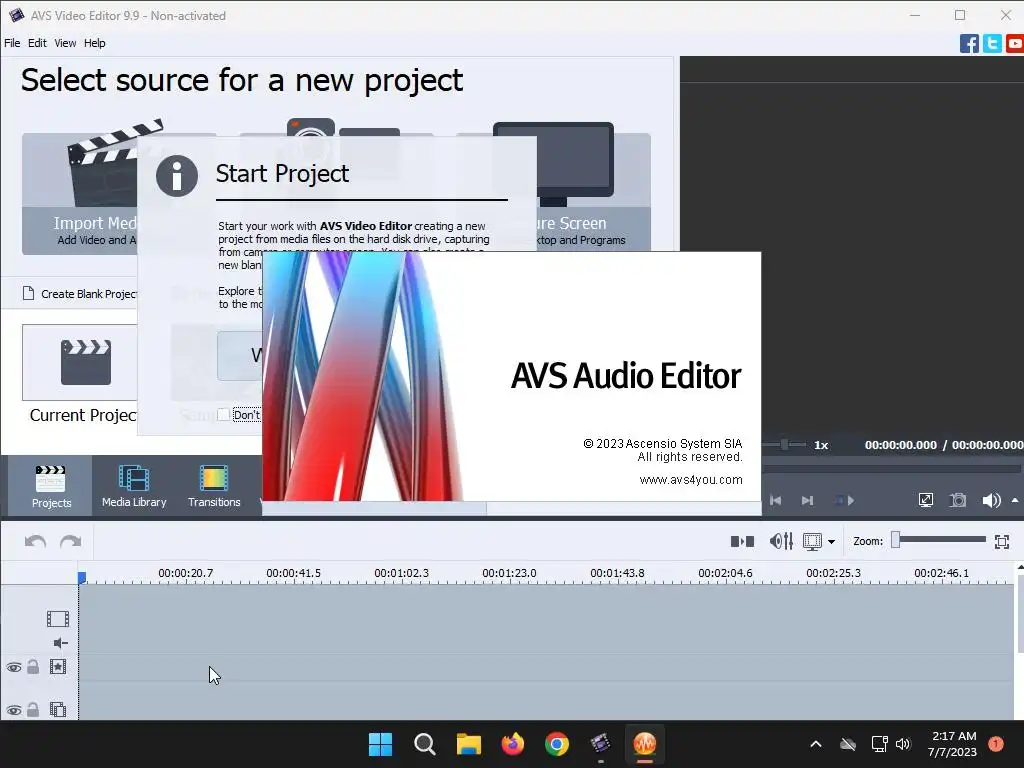Toggle visibility eye on video effects track

point(14,667)
